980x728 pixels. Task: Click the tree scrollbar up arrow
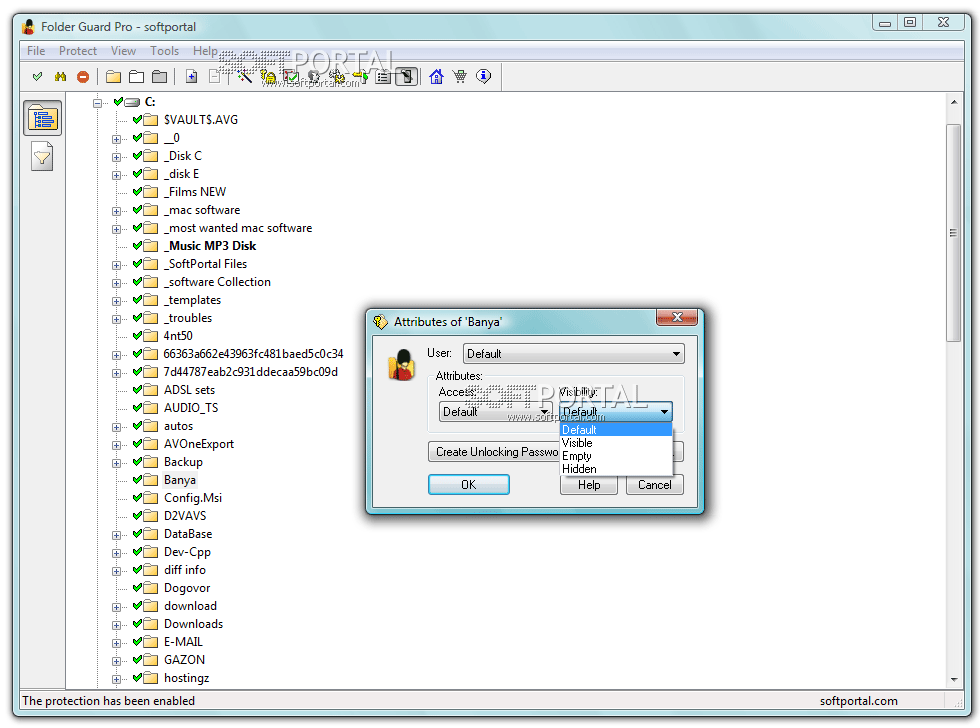[954, 102]
